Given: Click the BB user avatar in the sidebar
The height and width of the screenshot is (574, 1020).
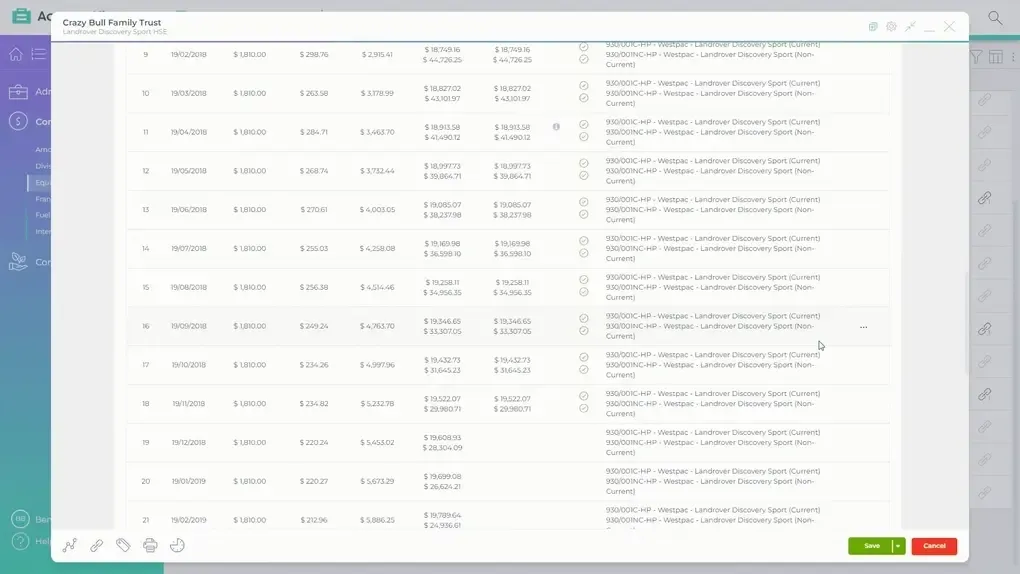Looking at the screenshot, I should point(20,519).
